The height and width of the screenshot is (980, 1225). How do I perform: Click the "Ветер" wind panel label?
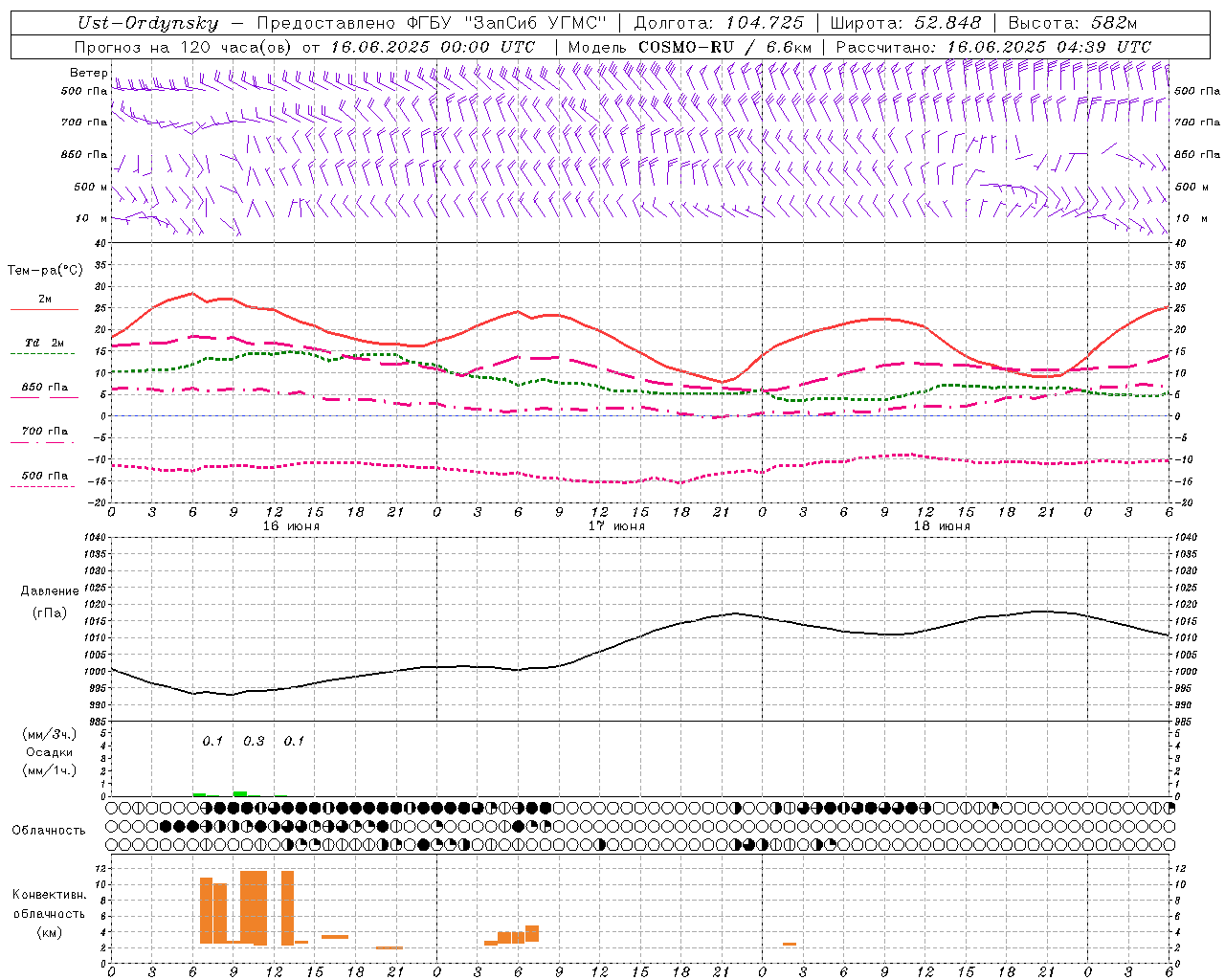(88, 73)
